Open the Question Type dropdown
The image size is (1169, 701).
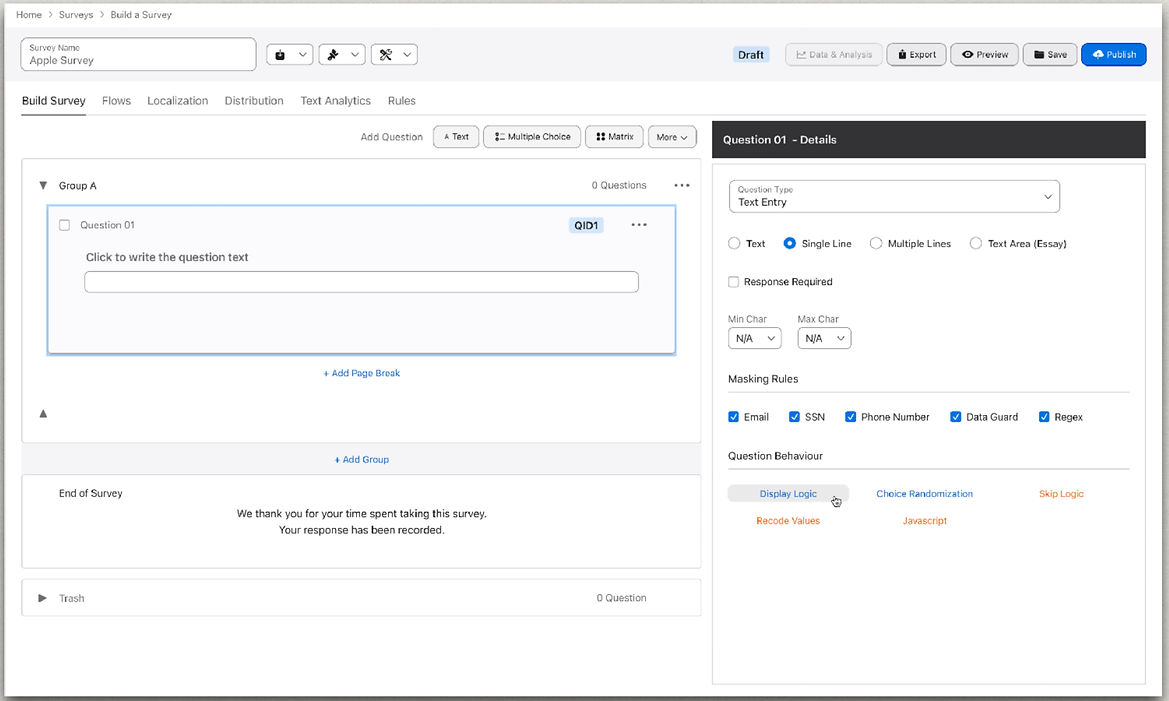tap(894, 197)
